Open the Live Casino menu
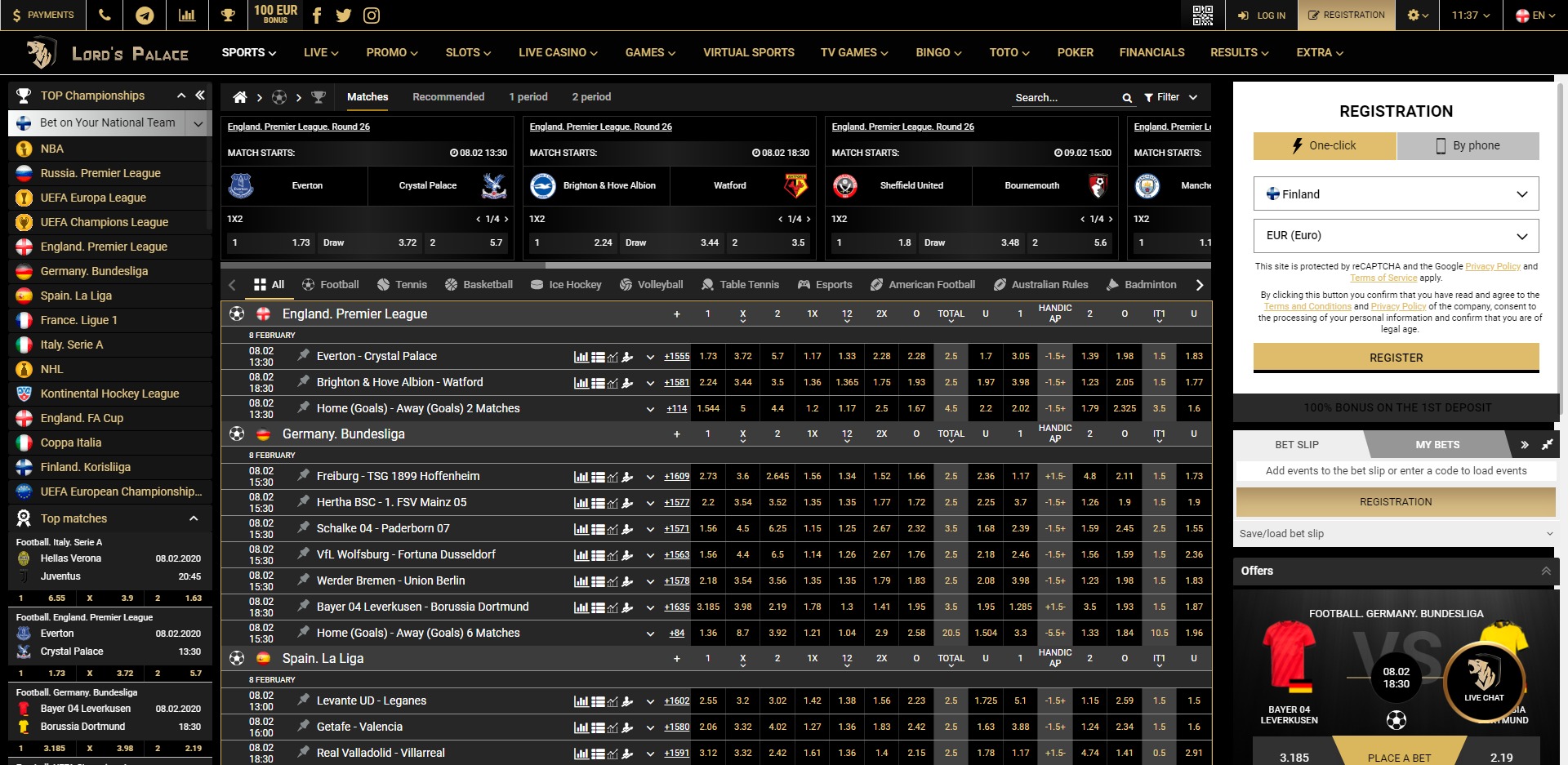The width and height of the screenshot is (1568, 765). coord(558,52)
